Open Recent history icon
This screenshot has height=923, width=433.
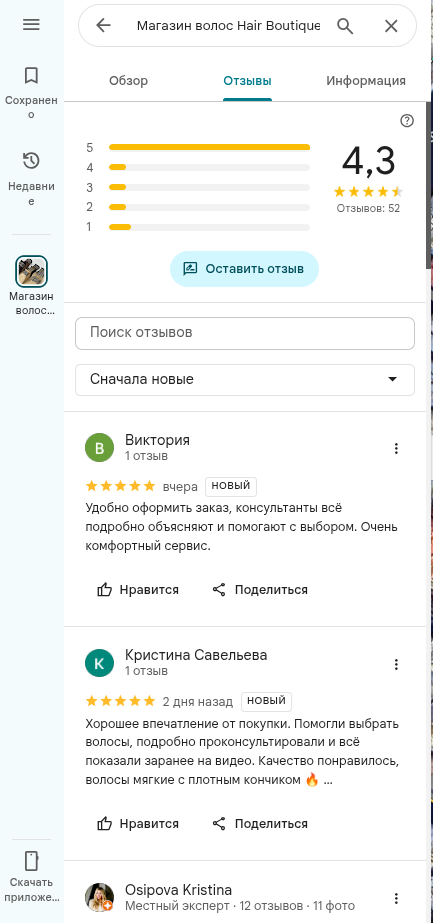click(x=31, y=161)
